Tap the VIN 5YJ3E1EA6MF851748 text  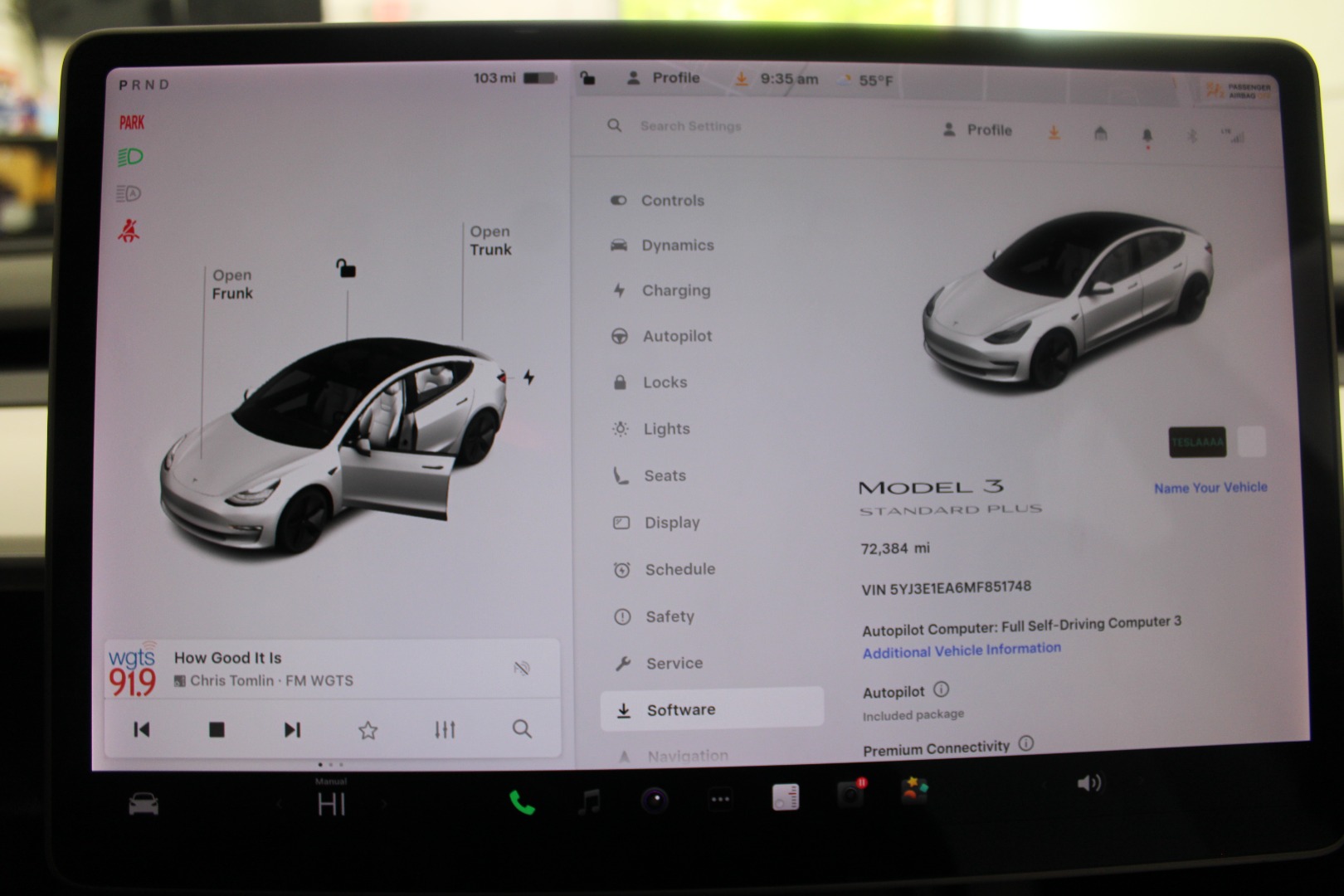(x=947, y=587)
